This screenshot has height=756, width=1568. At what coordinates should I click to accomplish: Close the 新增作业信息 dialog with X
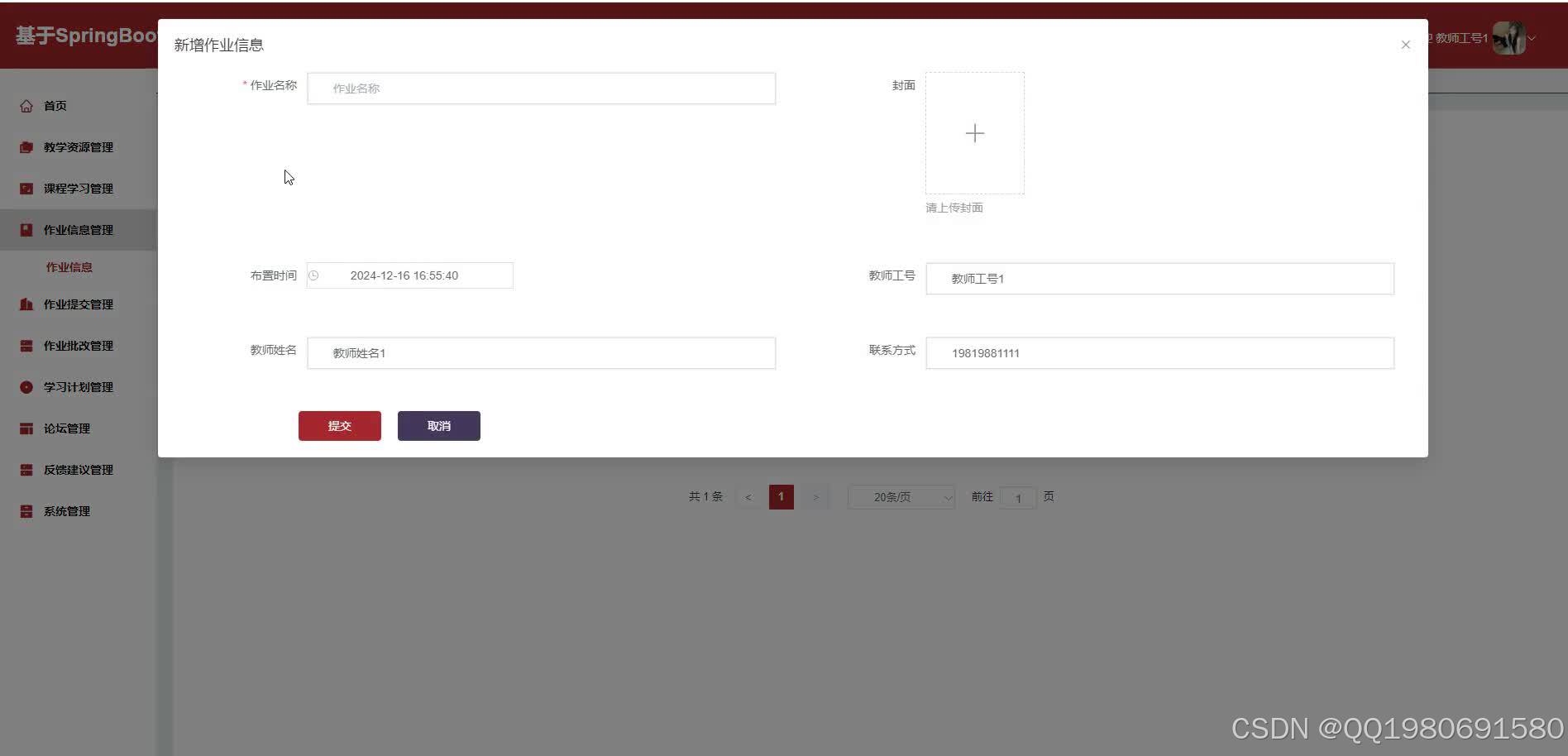[x=1405, y=45]
